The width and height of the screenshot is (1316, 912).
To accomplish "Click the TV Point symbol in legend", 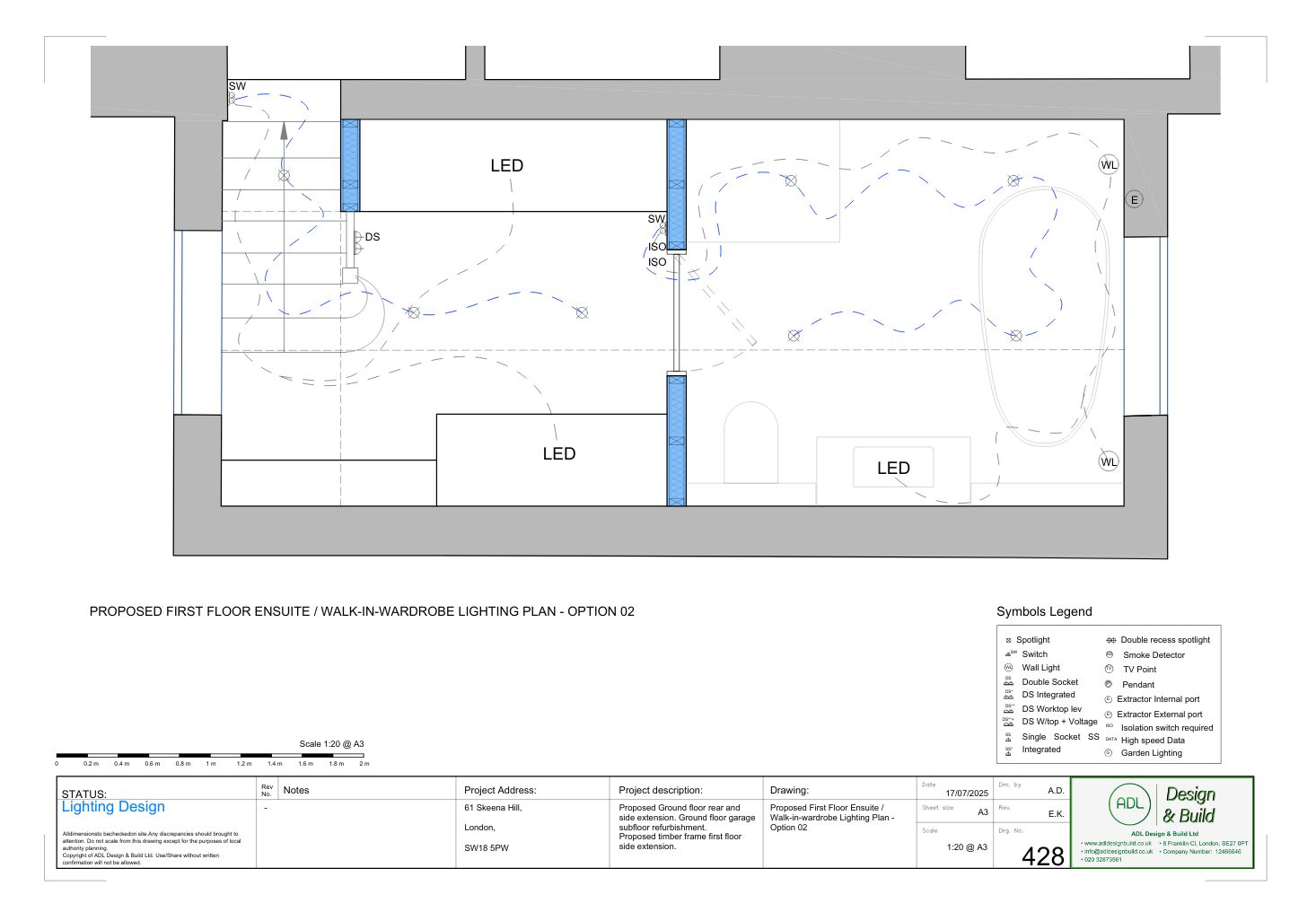I will [x=1110, y=669].
